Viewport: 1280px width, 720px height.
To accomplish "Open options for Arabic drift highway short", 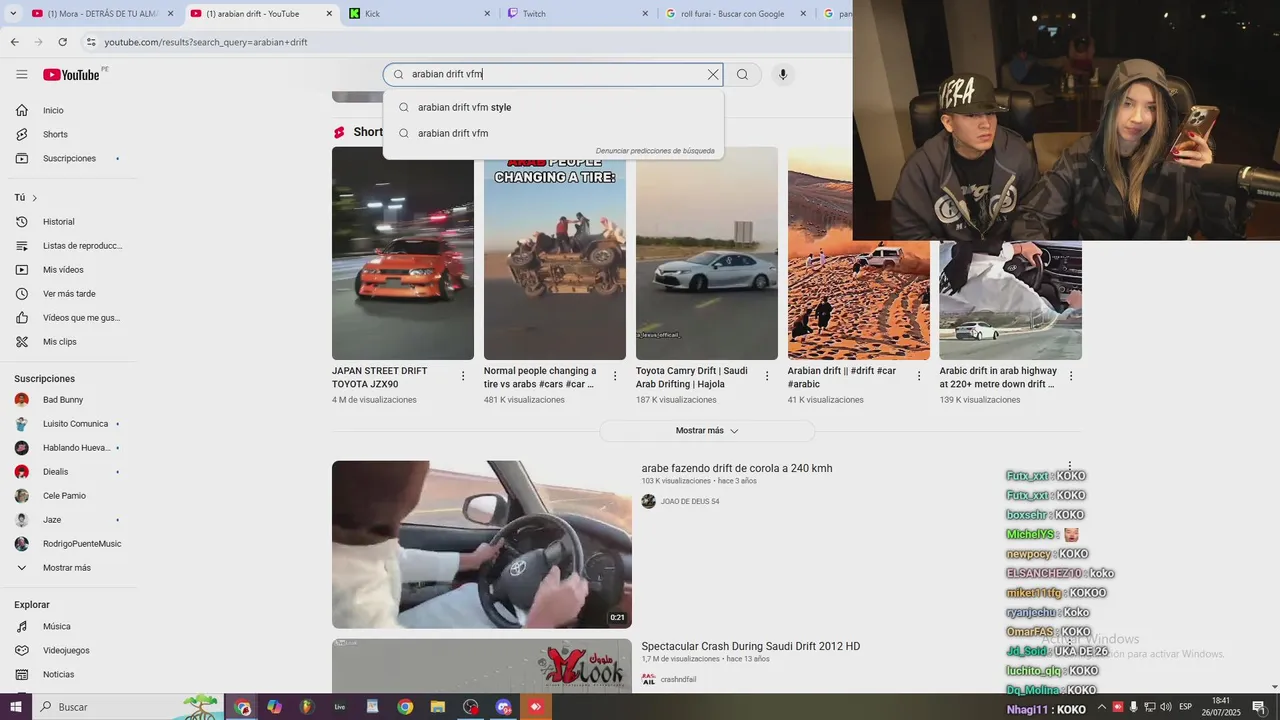I will 1071,376.
